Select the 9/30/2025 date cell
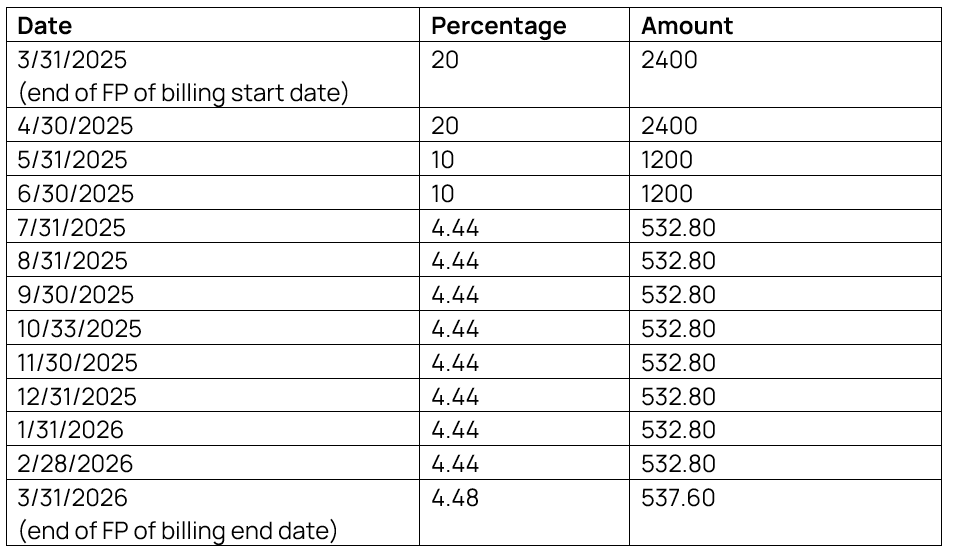Viewport: 953px width, 556px height. point(75,295)
